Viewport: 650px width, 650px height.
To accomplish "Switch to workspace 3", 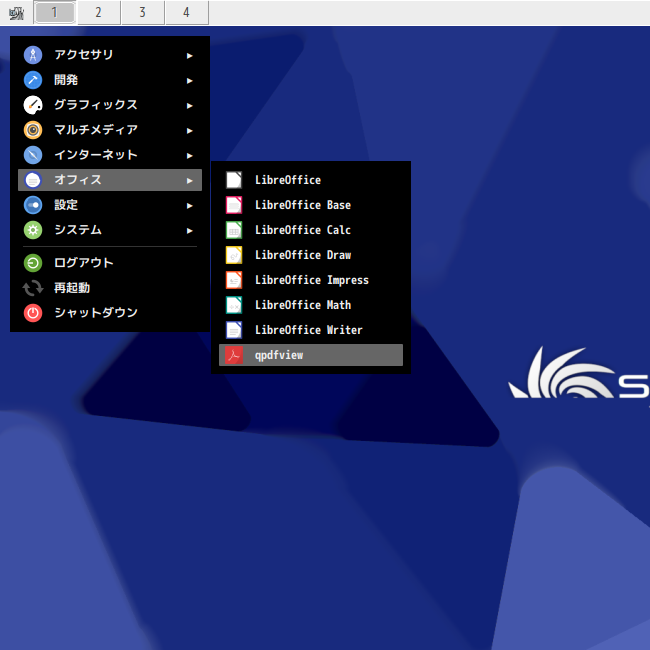I will point(143,12).
